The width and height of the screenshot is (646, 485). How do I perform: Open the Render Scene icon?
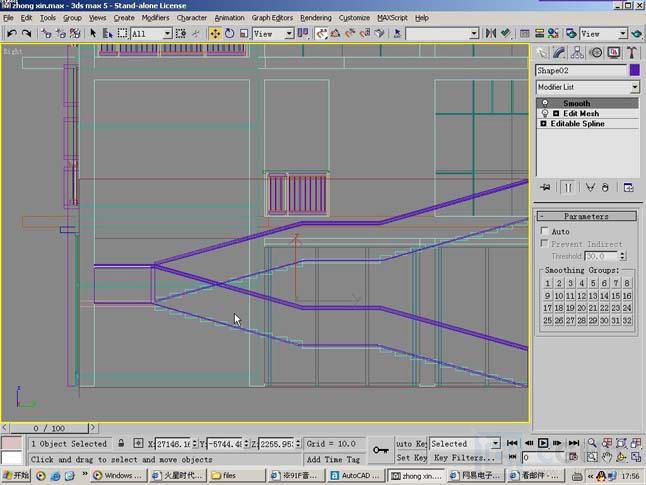571,33
